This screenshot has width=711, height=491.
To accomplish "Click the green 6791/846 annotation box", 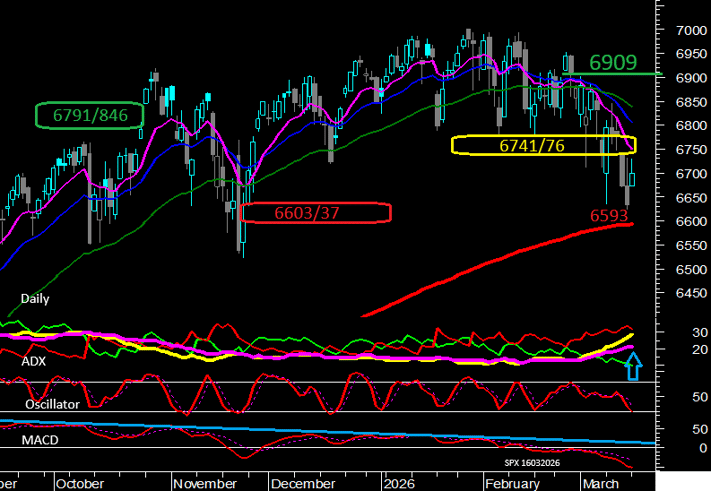I will (89, 114).
